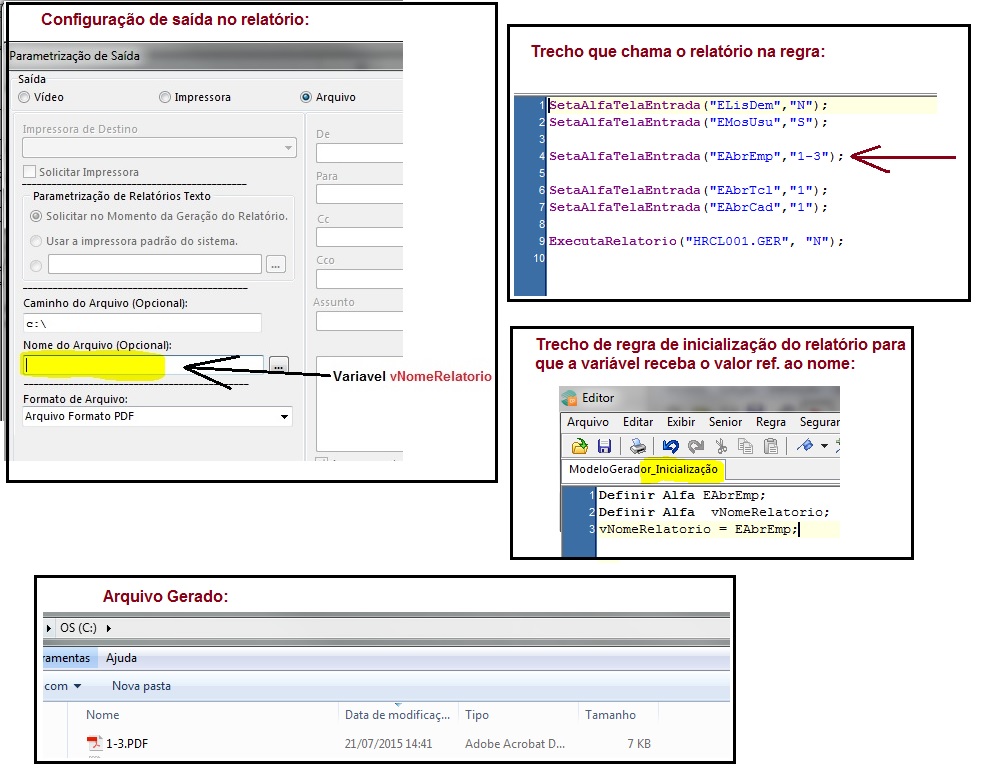This screenshot has height=778, width=984.
Task: Expand the blue flag dropdown arrow in Editor
Action: (x=824, y=446)
